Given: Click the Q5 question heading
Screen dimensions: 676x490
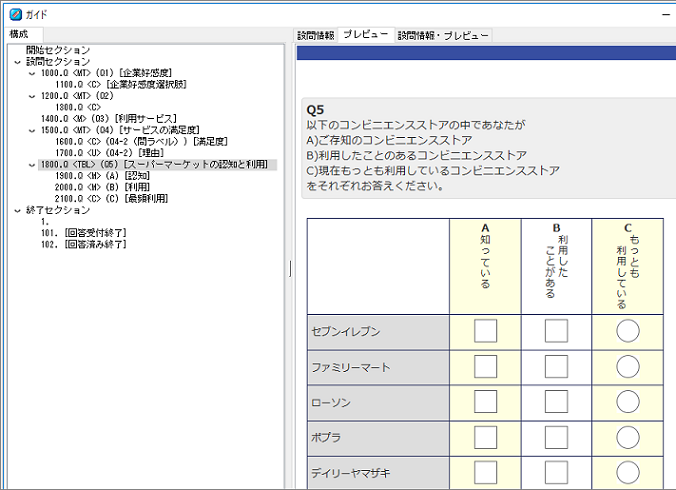Looking at the screenshot, I should click(315, 110).
